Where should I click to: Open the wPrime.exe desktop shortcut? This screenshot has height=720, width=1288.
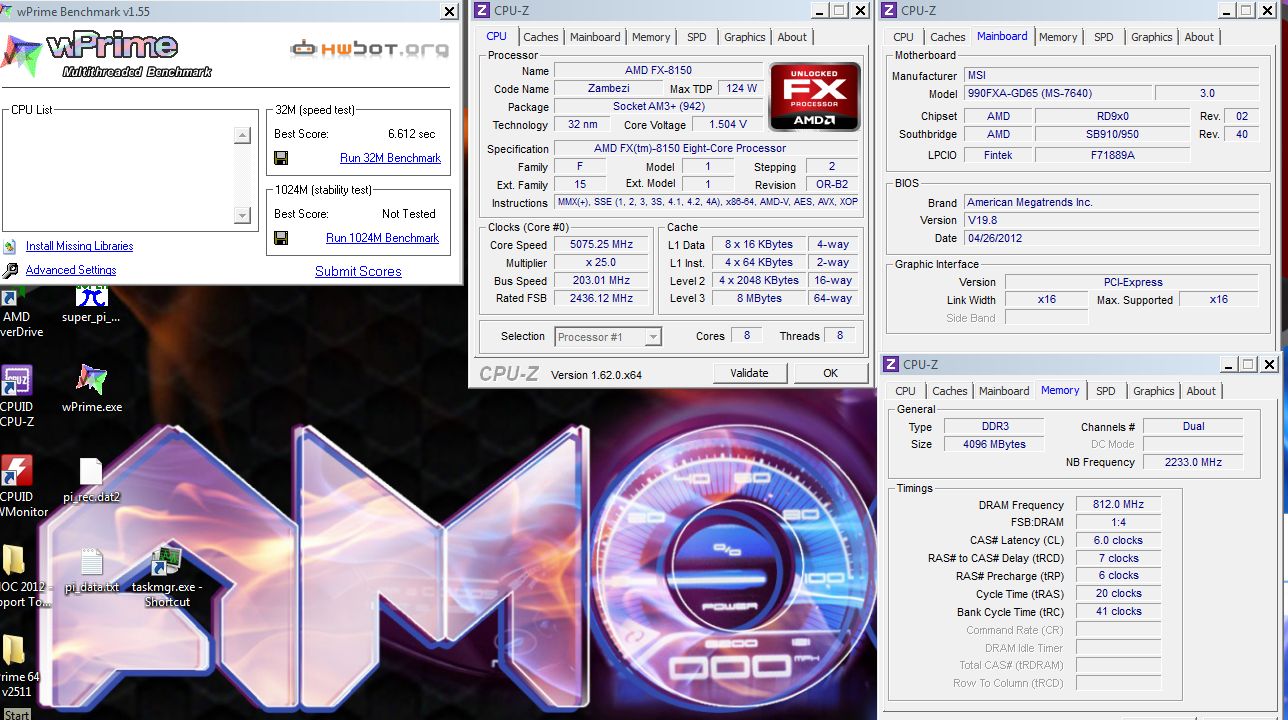click(x=92, y=381)
